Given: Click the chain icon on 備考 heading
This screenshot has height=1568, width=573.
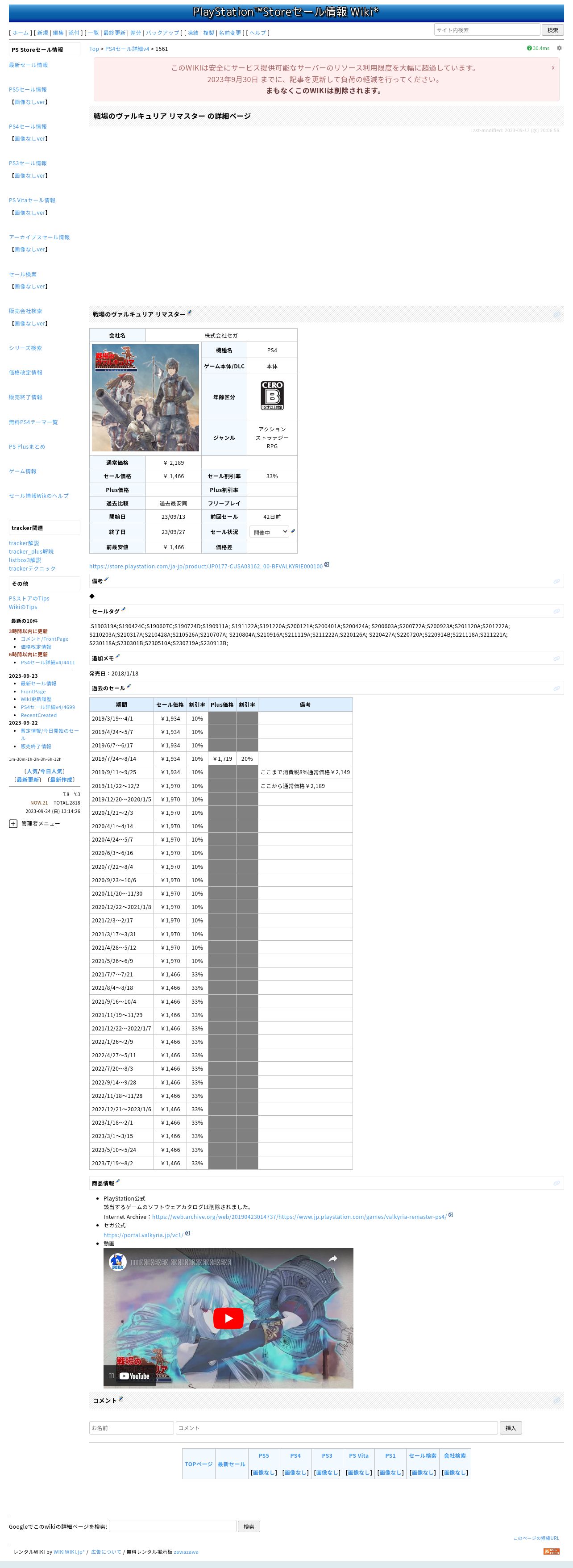Looking at the screenshot, I should [556, 581].
